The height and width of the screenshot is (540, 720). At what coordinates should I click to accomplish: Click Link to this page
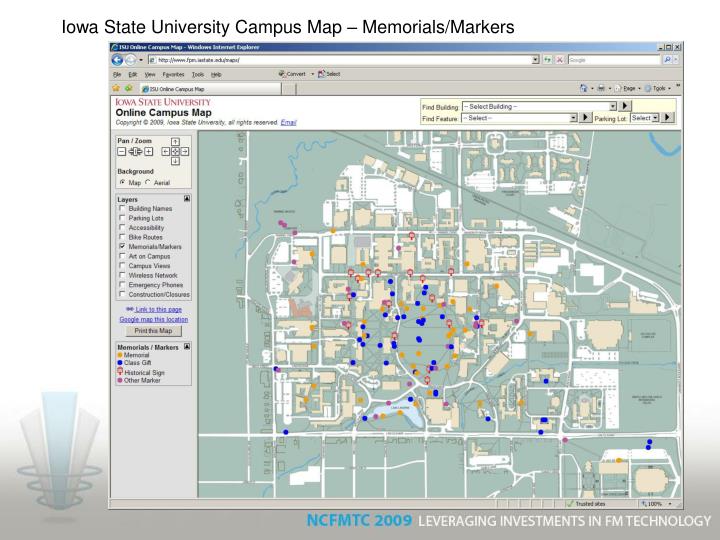(158, 309)
